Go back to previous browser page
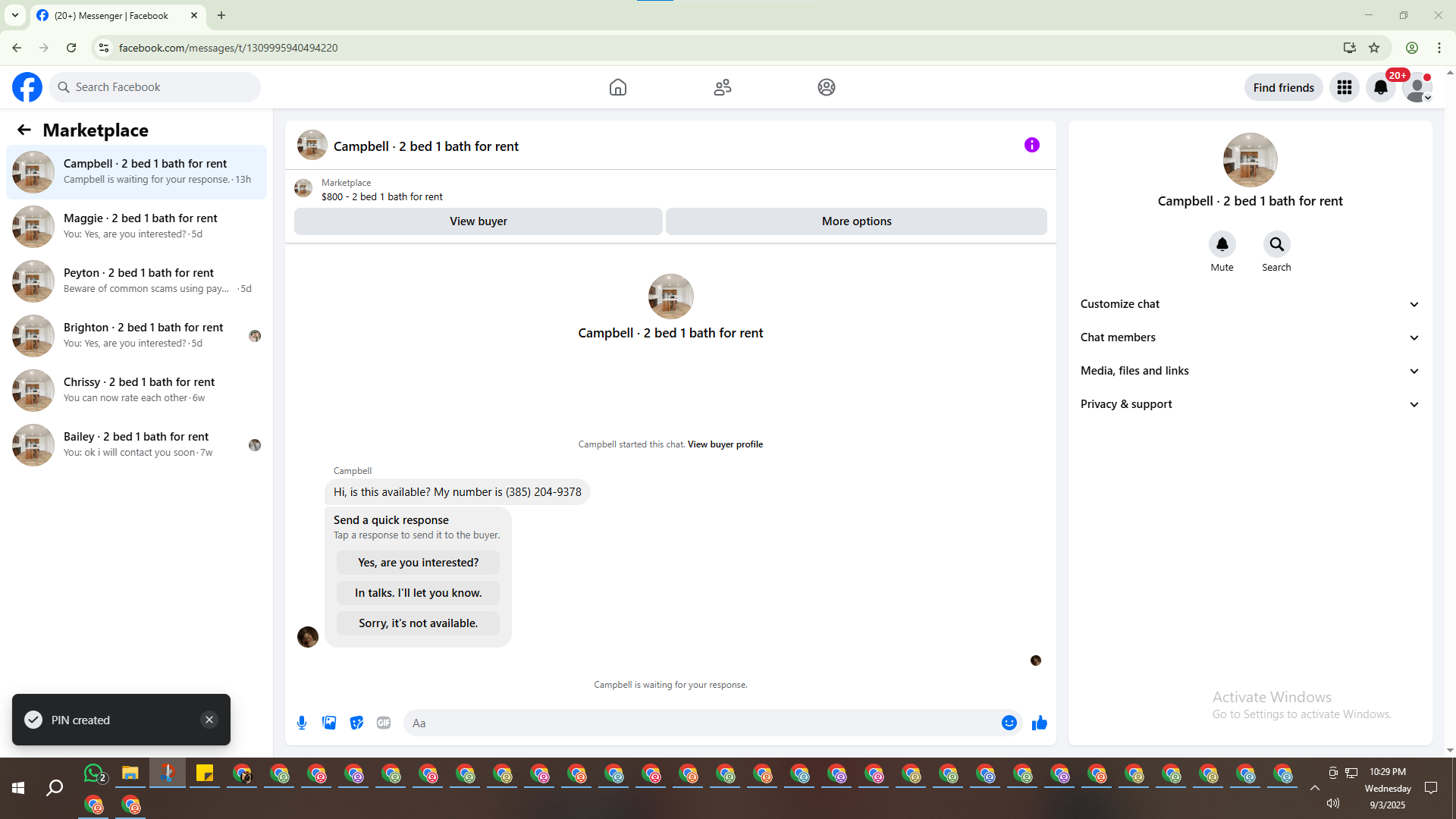This screenshot has height=819, width=1456. pos(17,48)
